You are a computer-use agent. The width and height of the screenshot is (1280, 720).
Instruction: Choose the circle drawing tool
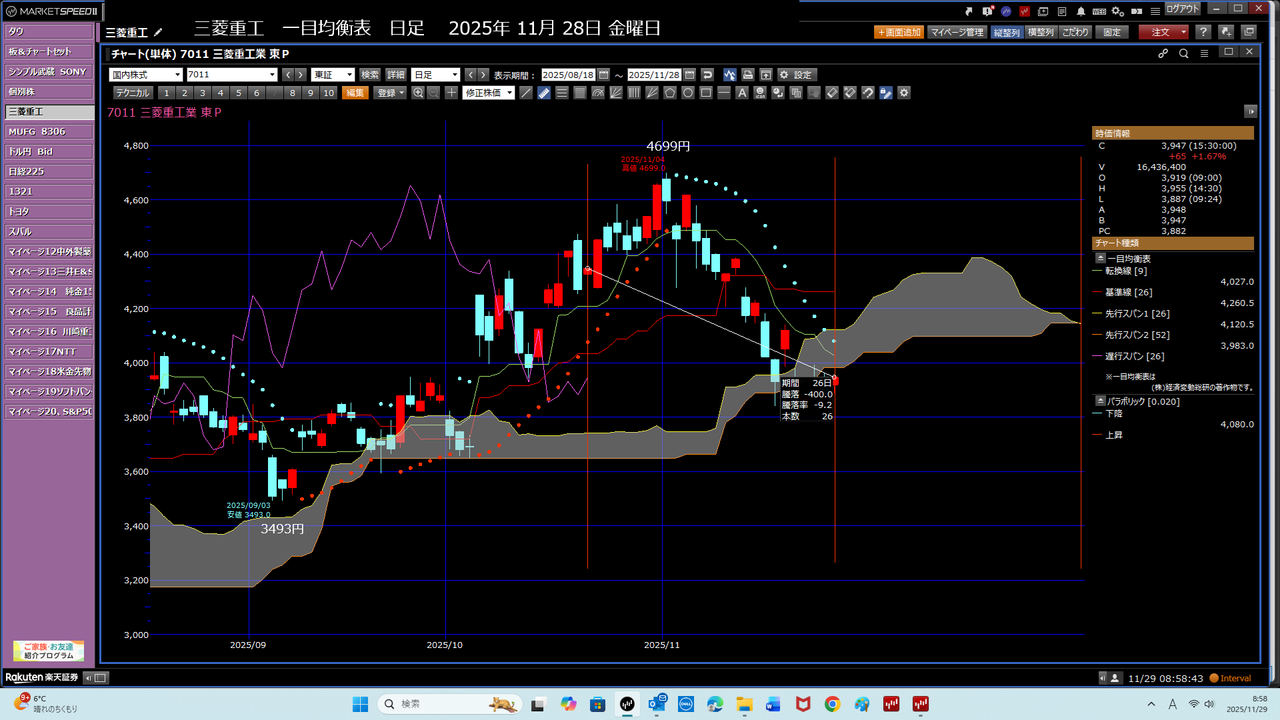point(689,93)
